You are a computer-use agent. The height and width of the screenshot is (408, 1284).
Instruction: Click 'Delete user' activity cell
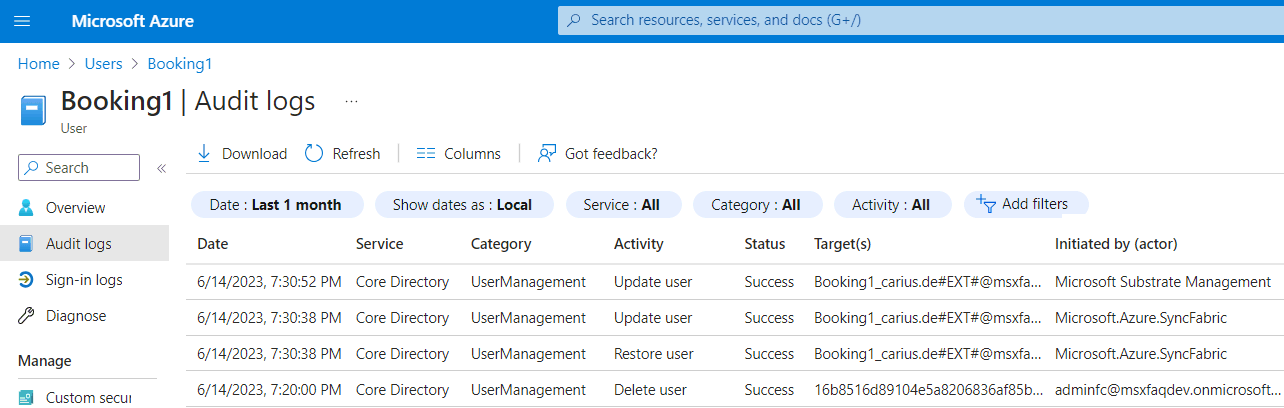pos(650,389)
